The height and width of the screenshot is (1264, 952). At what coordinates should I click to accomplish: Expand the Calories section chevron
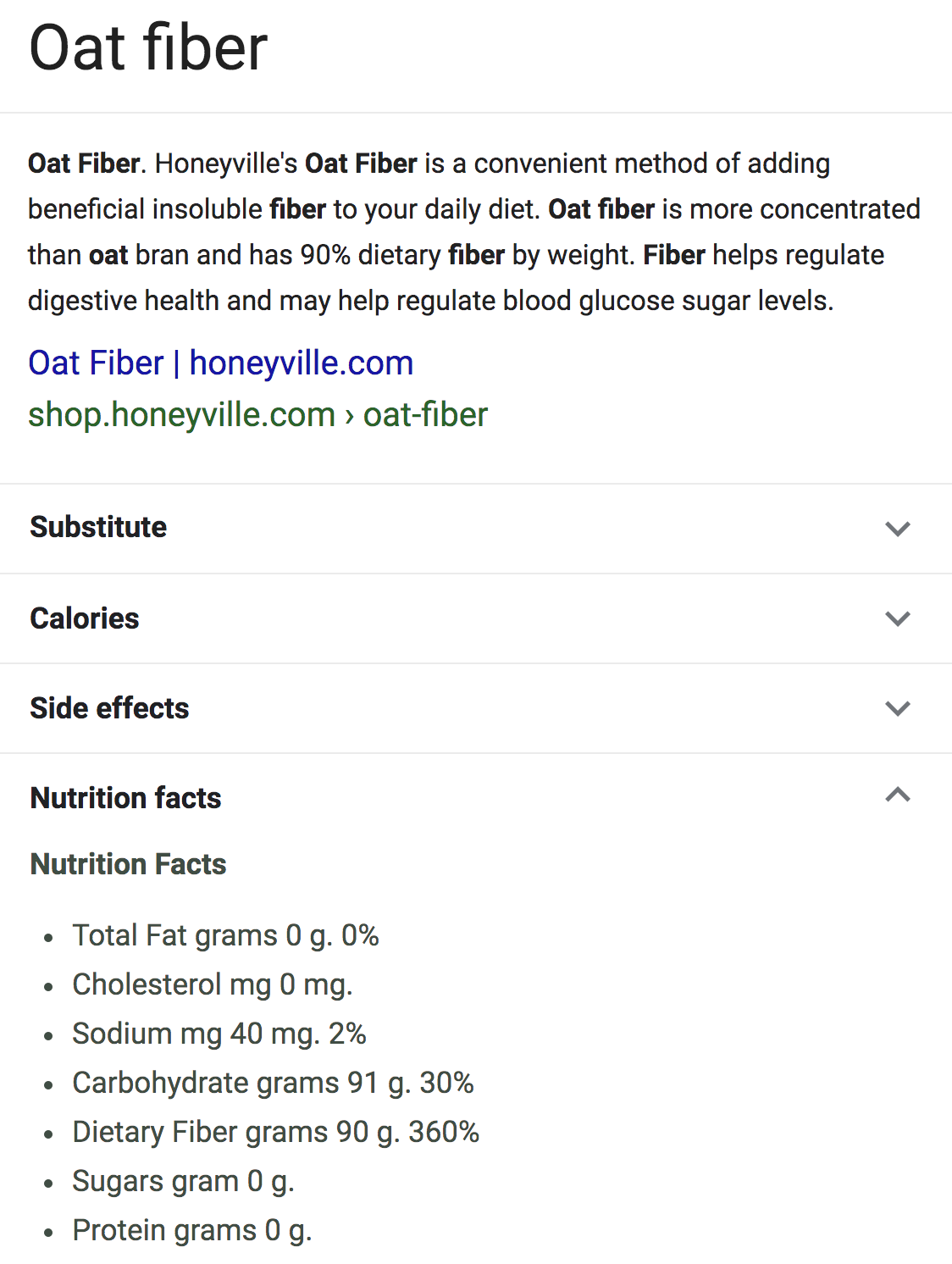[897, 618]
